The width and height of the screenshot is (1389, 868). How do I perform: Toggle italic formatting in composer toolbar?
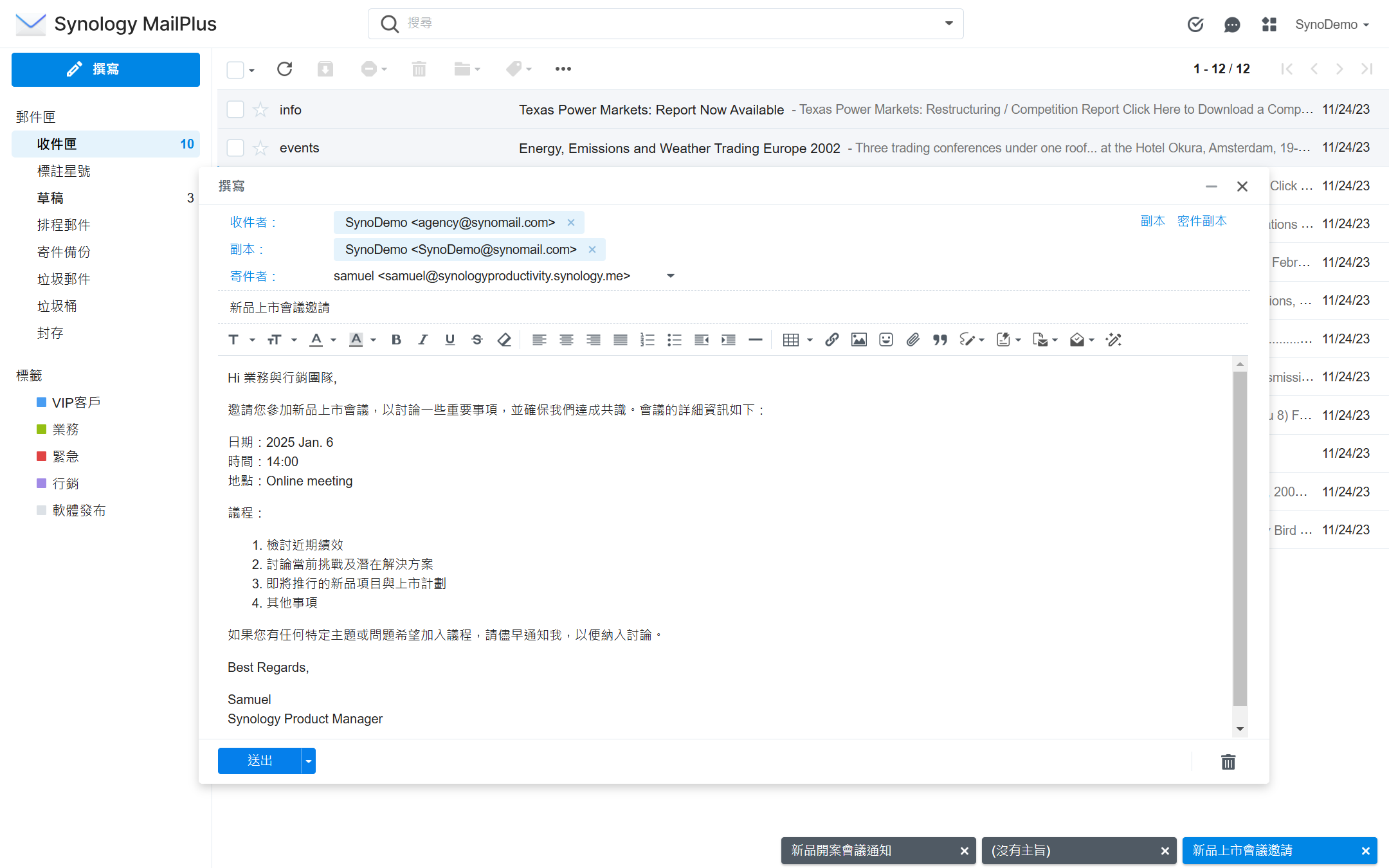coord(422,339)
